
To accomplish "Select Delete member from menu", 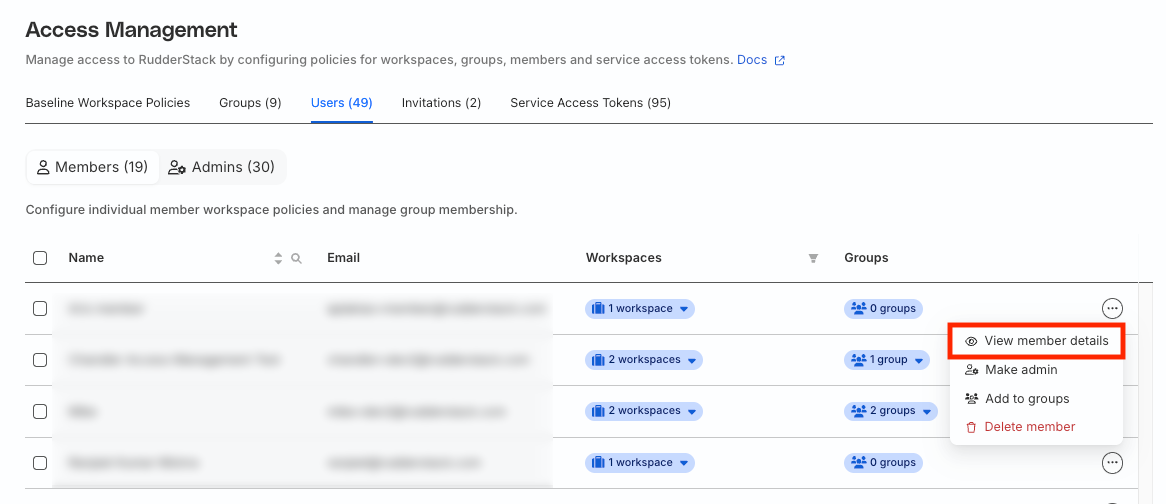I will coord(1037,427).
